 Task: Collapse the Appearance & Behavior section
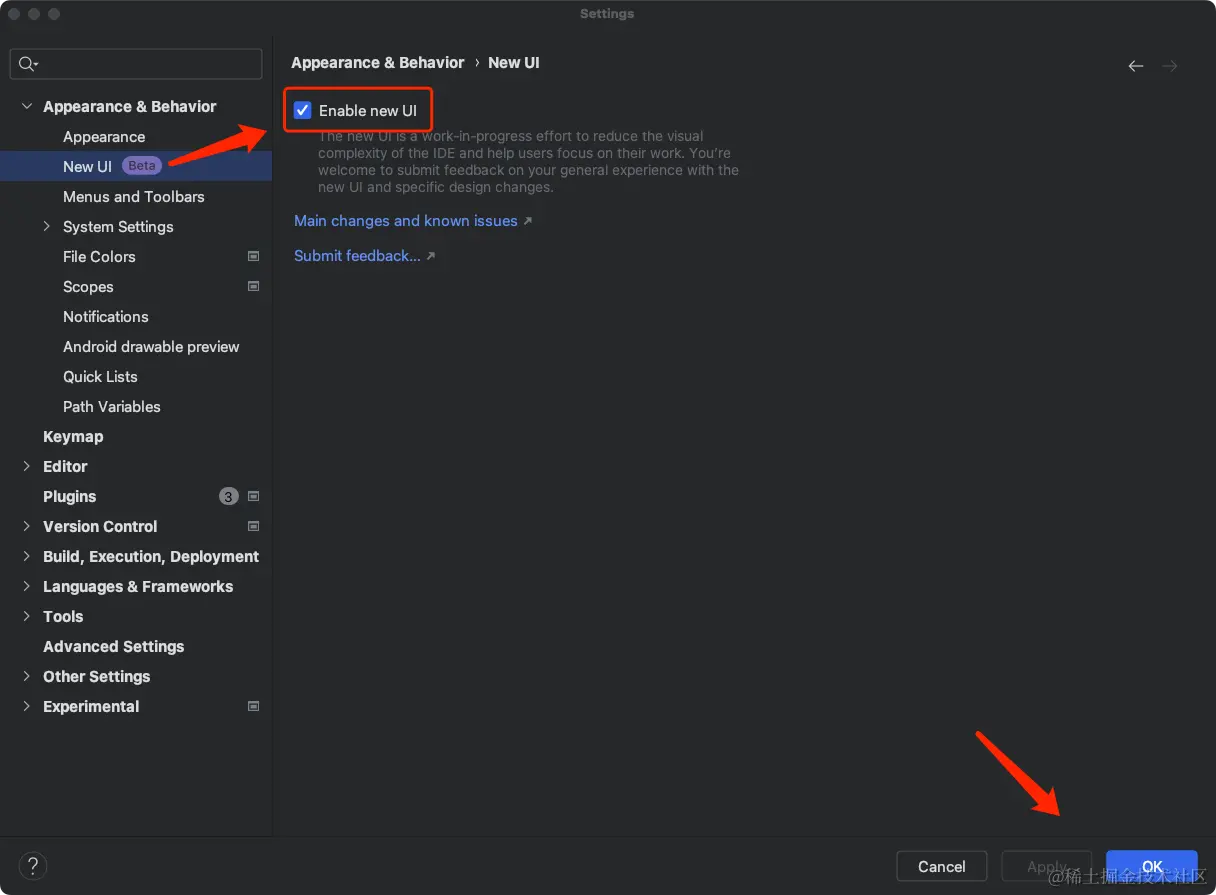(x=27, y=107)
